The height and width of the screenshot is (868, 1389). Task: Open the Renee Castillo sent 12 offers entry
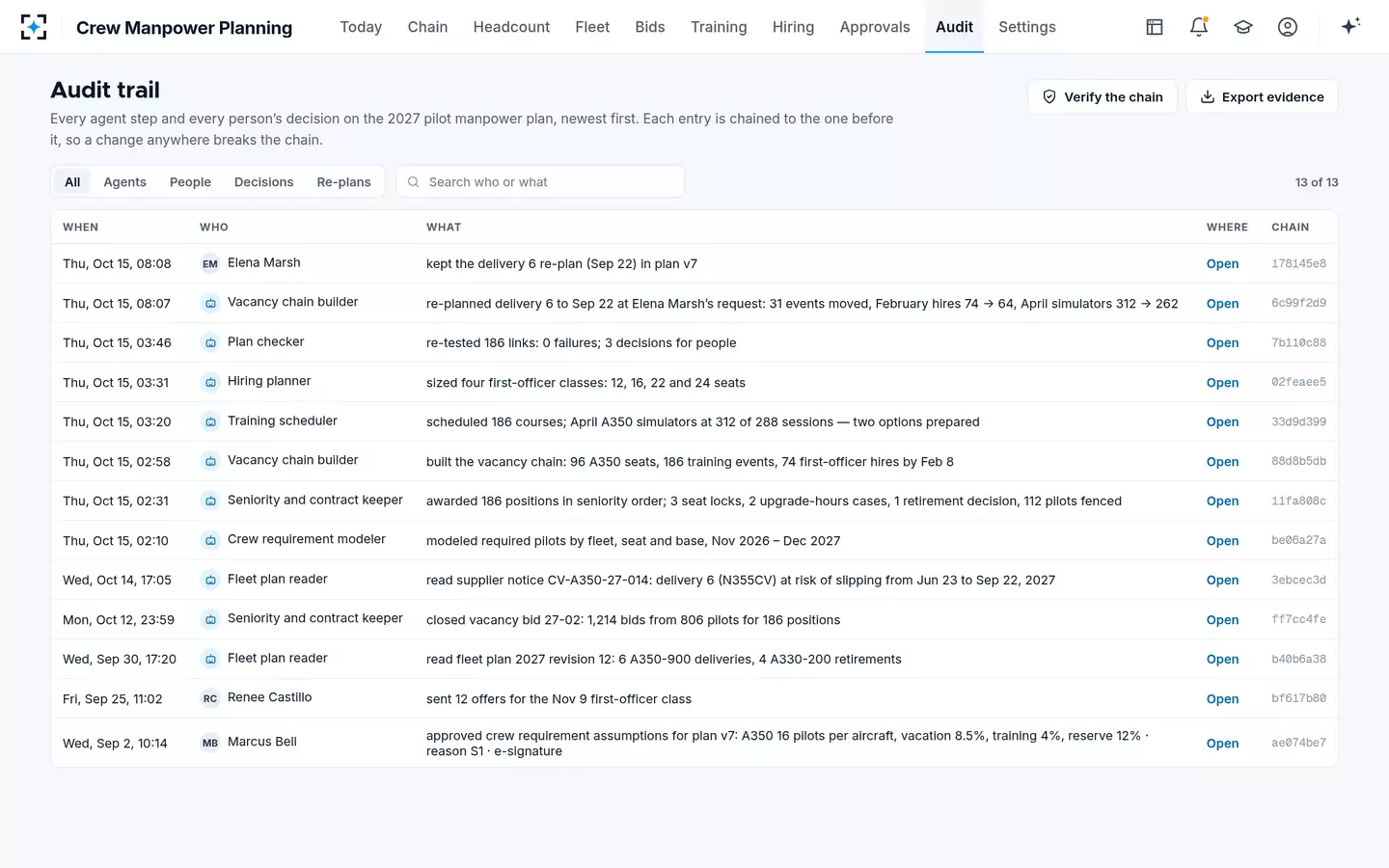[x=1222, y=698]
